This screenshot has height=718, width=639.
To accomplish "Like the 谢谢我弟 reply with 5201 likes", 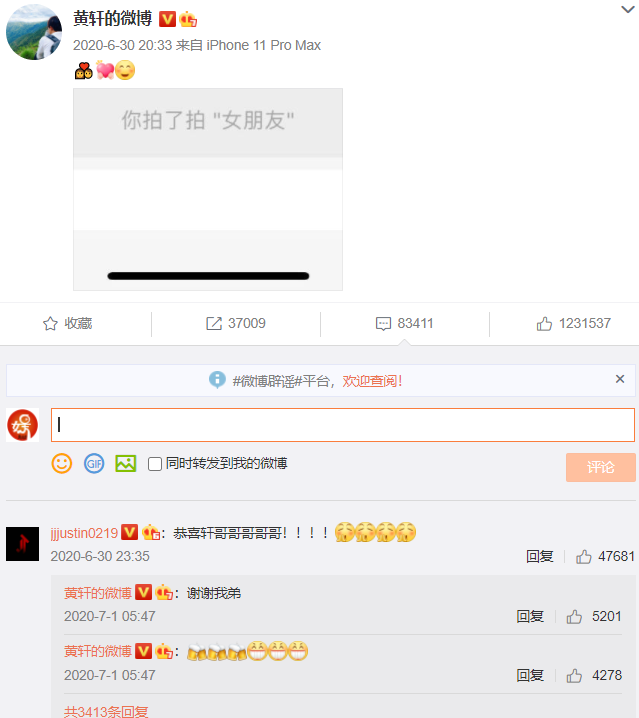I will pos(594,616).
